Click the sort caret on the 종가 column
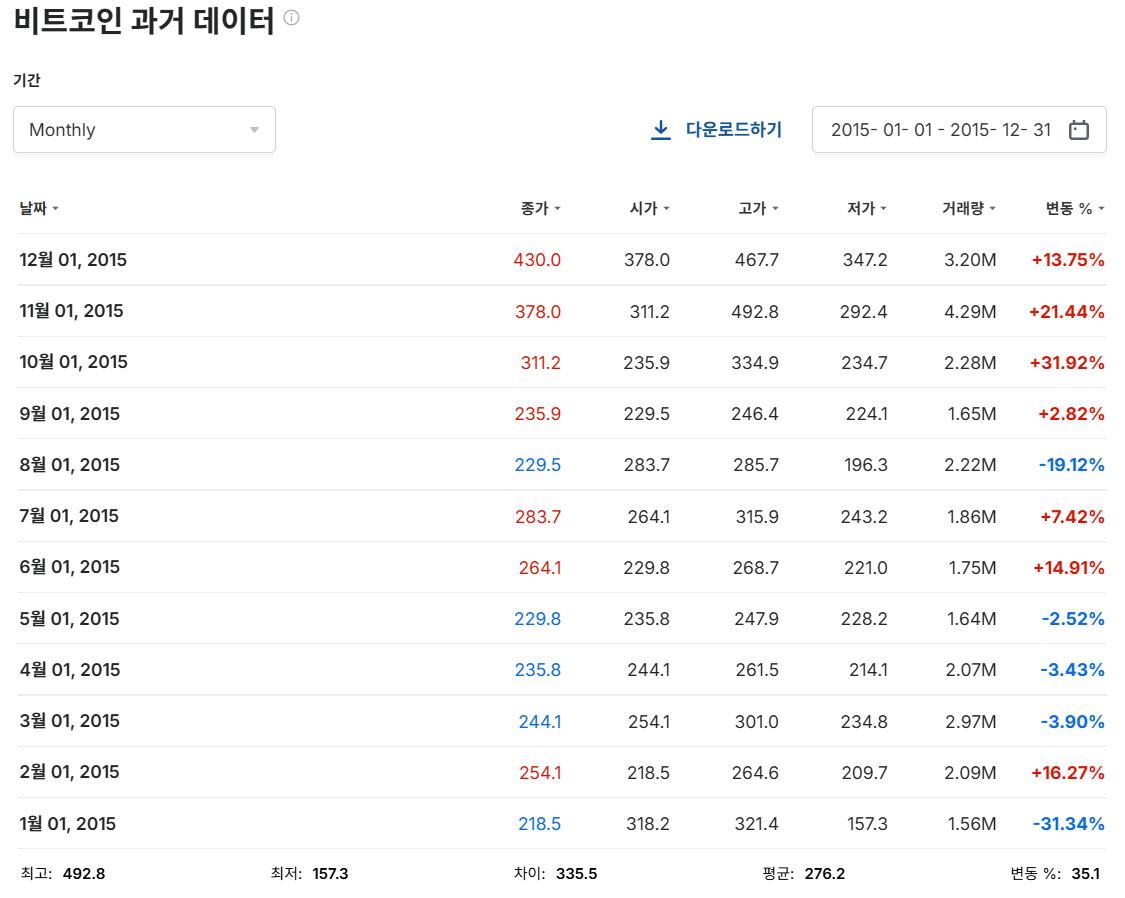The image size is (1125, 898). point(555,208)
